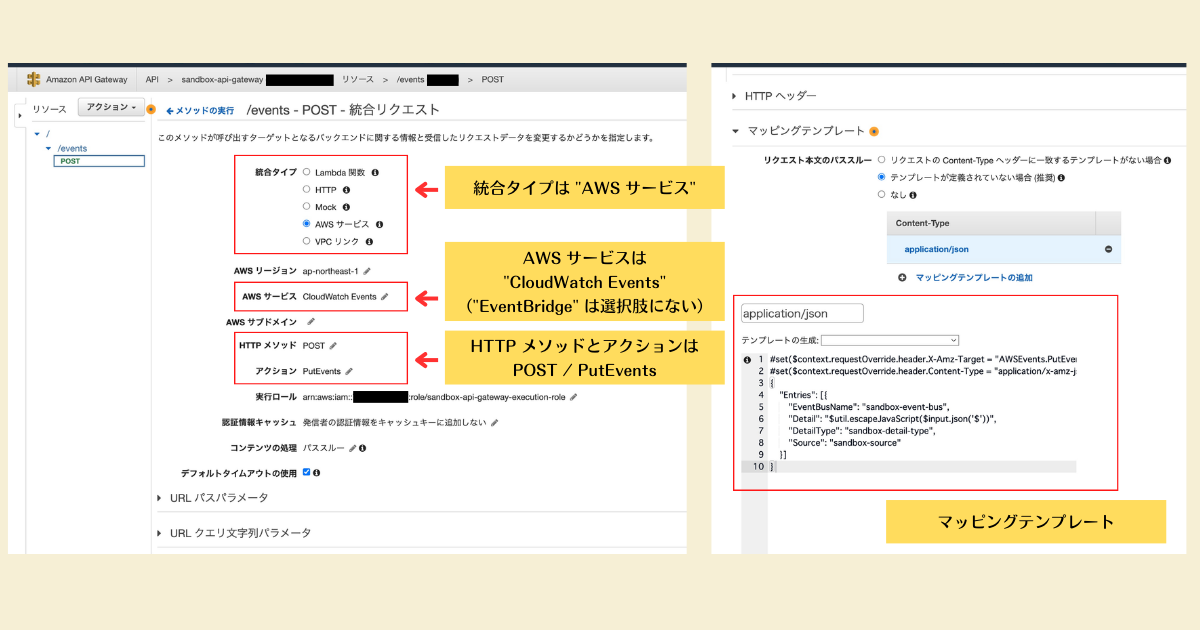Collapse the root / resource tree node

click(37, 133)
